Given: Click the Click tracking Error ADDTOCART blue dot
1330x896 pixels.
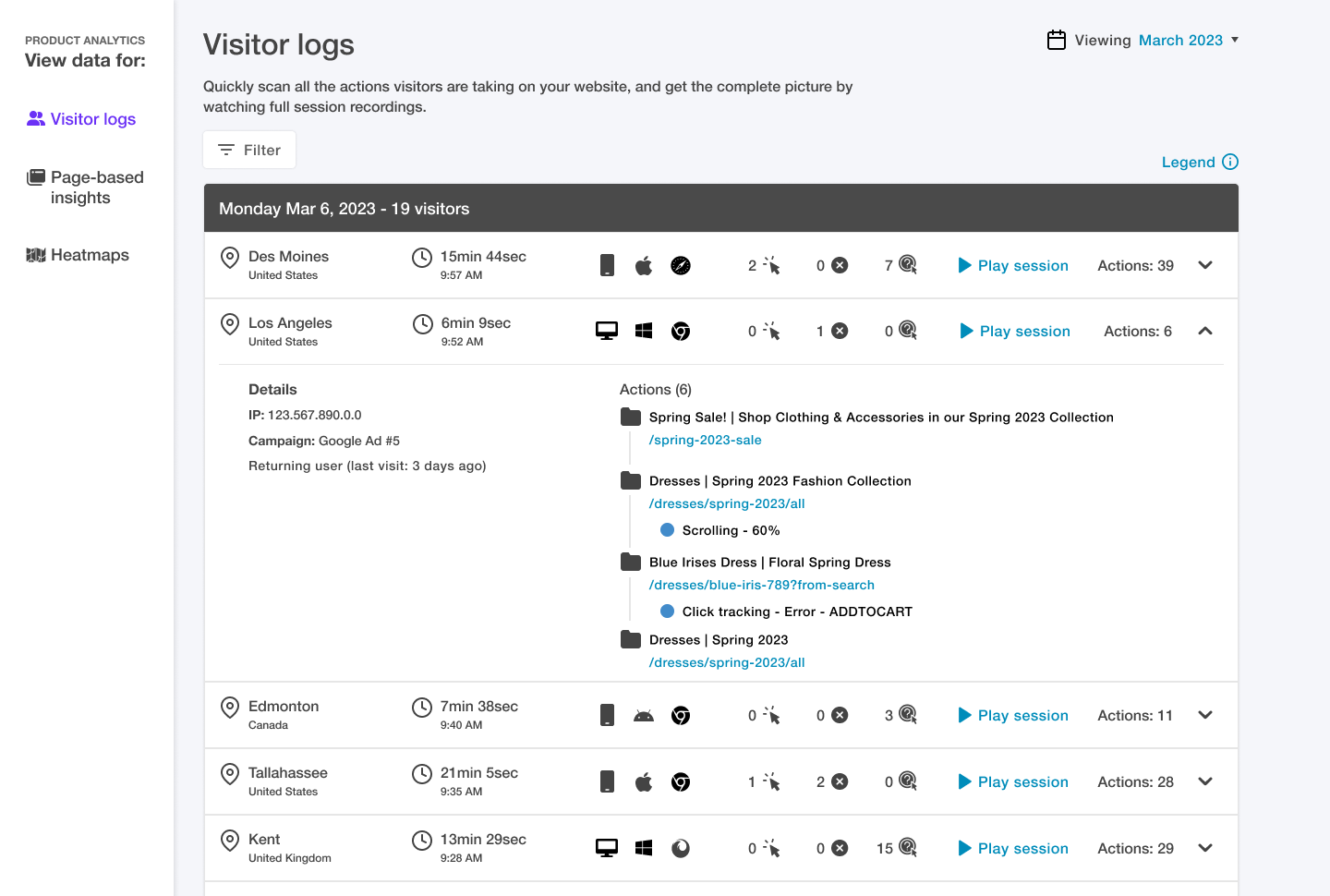Looking at the screenshot, I should tap(667, 611).
